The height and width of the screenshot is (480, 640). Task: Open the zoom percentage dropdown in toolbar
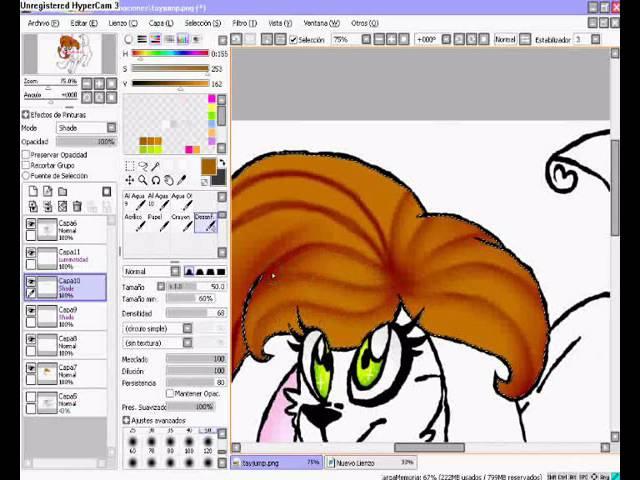click(x=366, y=39)
